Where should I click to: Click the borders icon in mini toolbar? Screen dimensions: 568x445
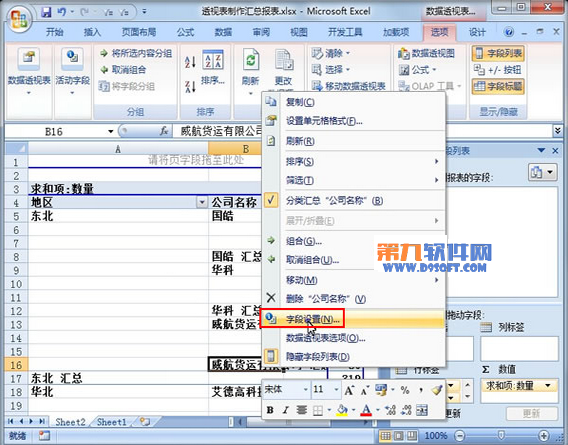click(317, 410)
